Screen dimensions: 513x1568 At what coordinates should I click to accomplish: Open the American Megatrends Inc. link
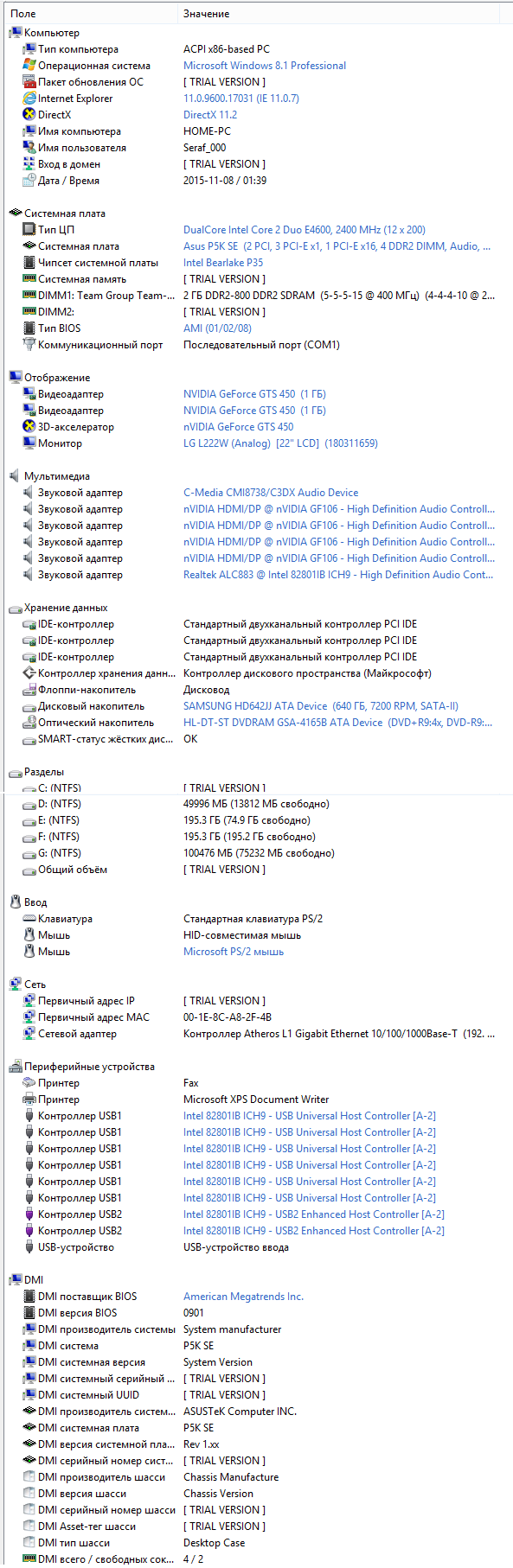[244, 1297]
